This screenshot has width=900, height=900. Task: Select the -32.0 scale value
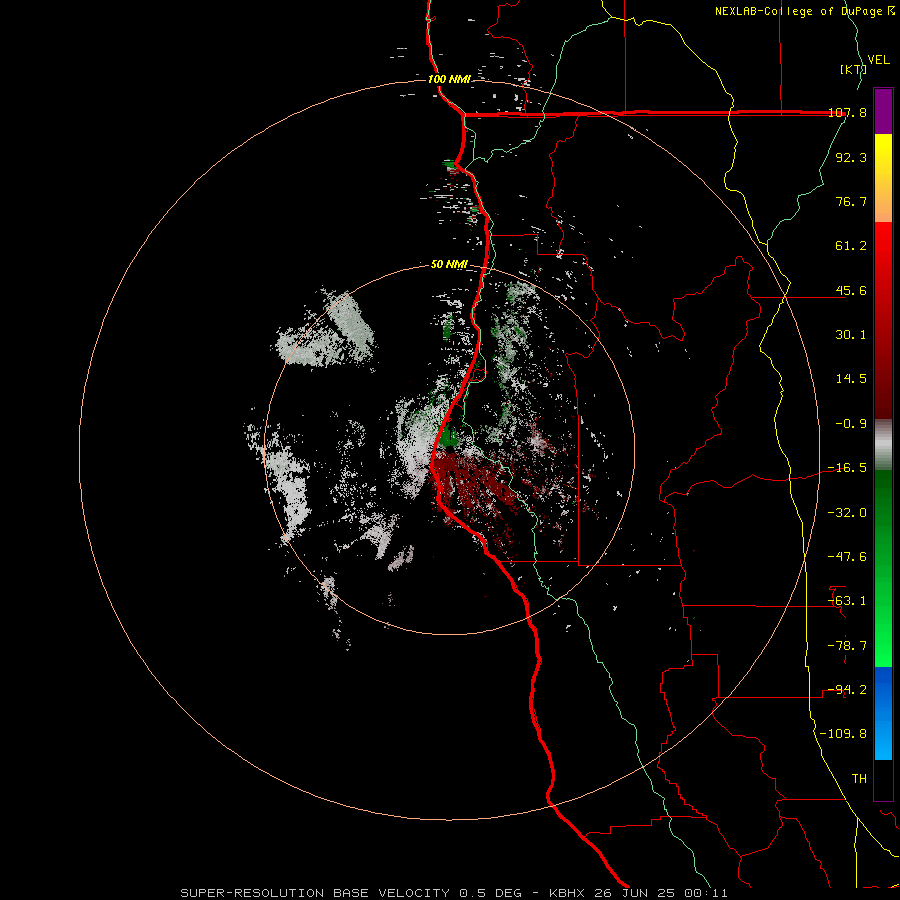tap(847, 513)
